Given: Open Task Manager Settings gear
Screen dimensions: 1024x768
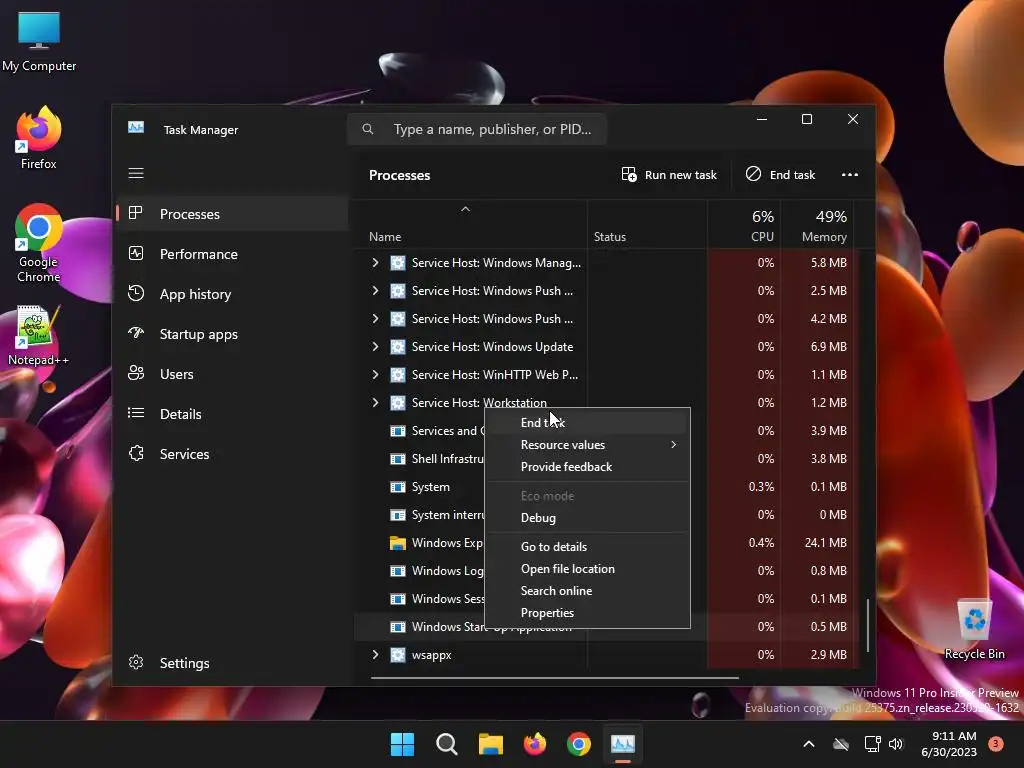Looking at the screenshot, I should pos(136,662).
